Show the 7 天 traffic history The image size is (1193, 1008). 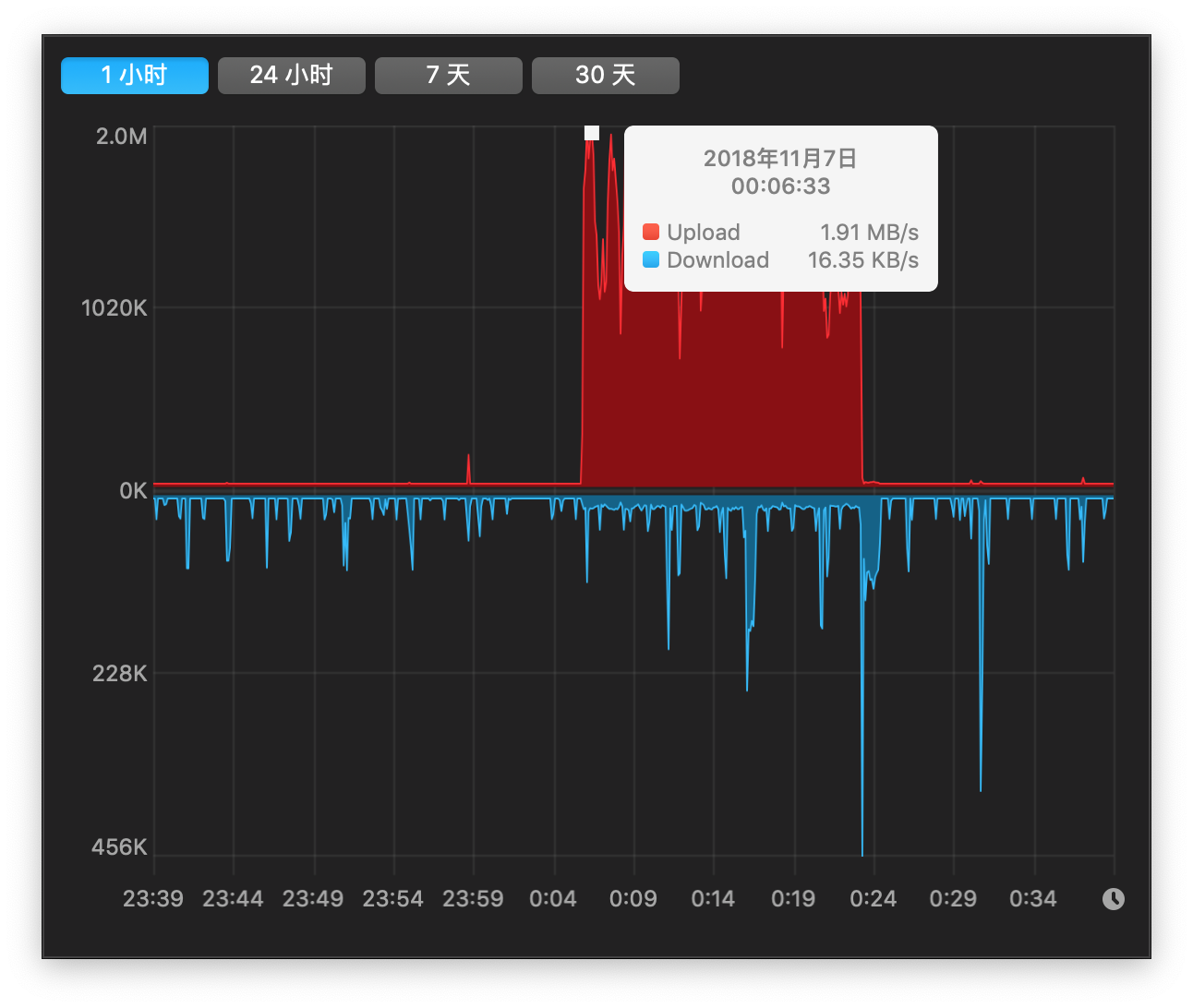coord(449,76)
